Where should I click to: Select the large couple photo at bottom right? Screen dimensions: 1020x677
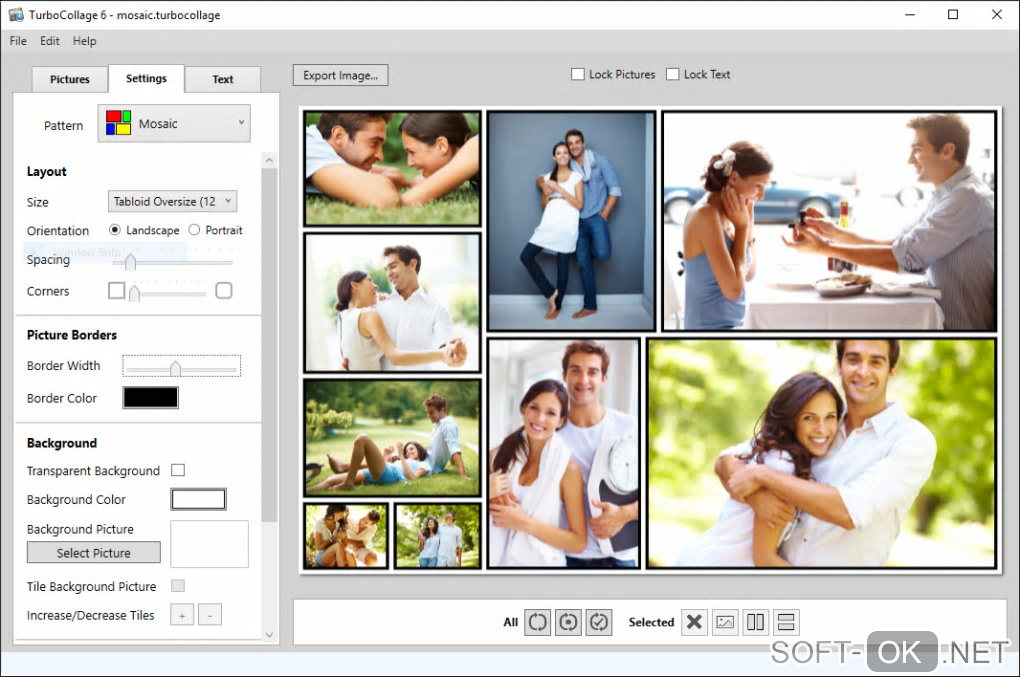pyautogui.click(x=821, y=453)
